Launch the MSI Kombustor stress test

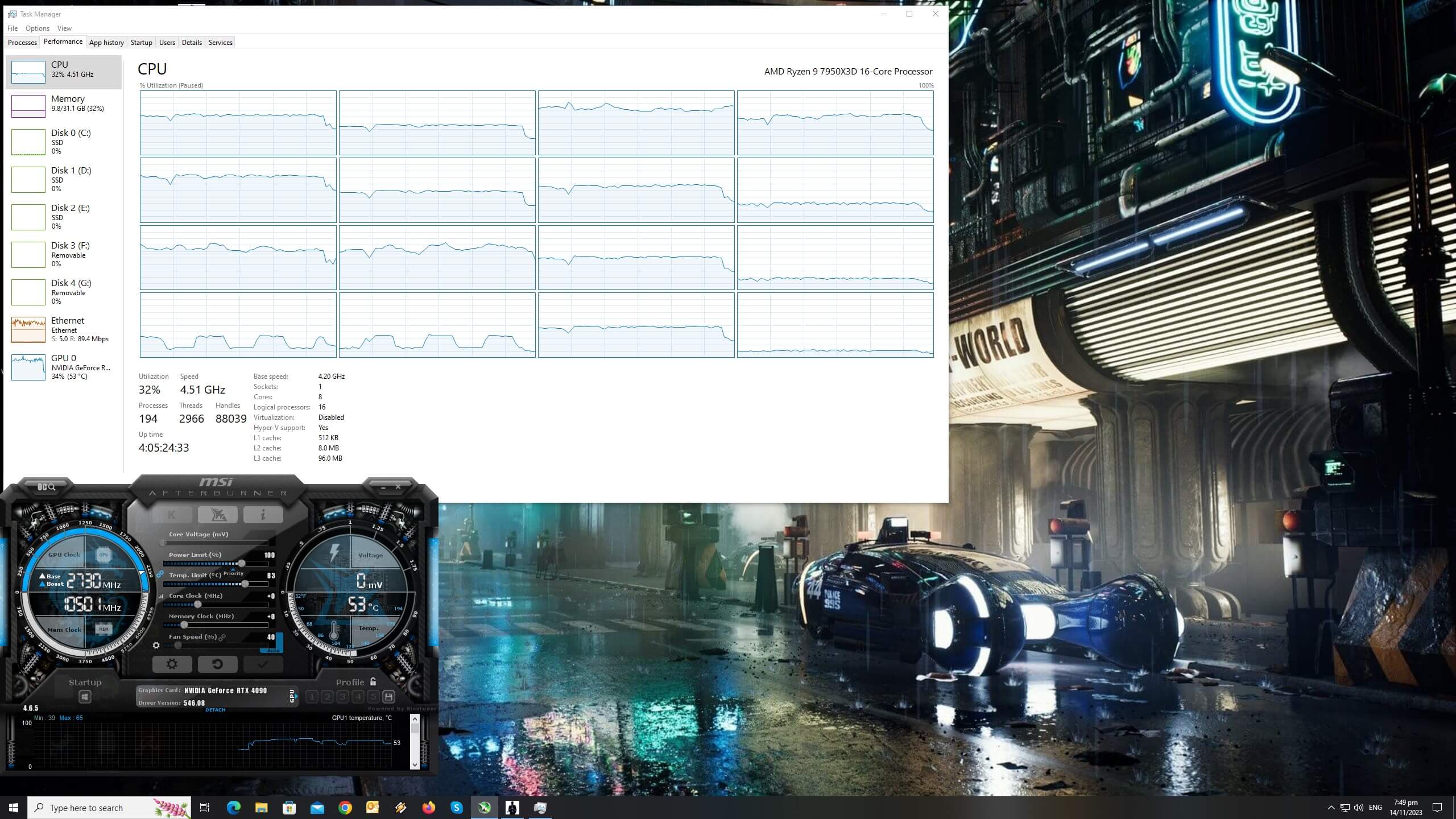click(172, 515)
